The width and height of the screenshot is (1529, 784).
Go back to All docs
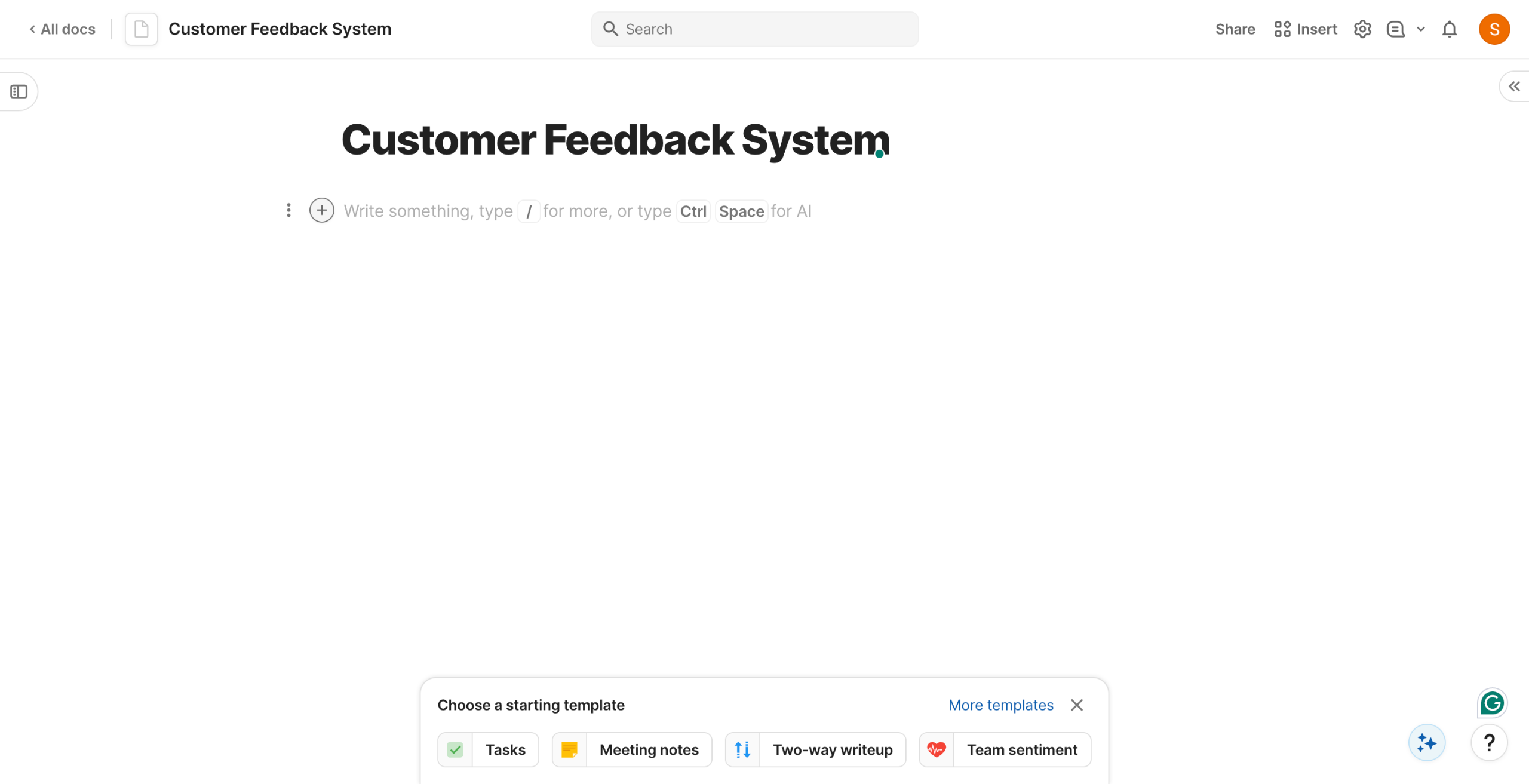pos(63,29)
